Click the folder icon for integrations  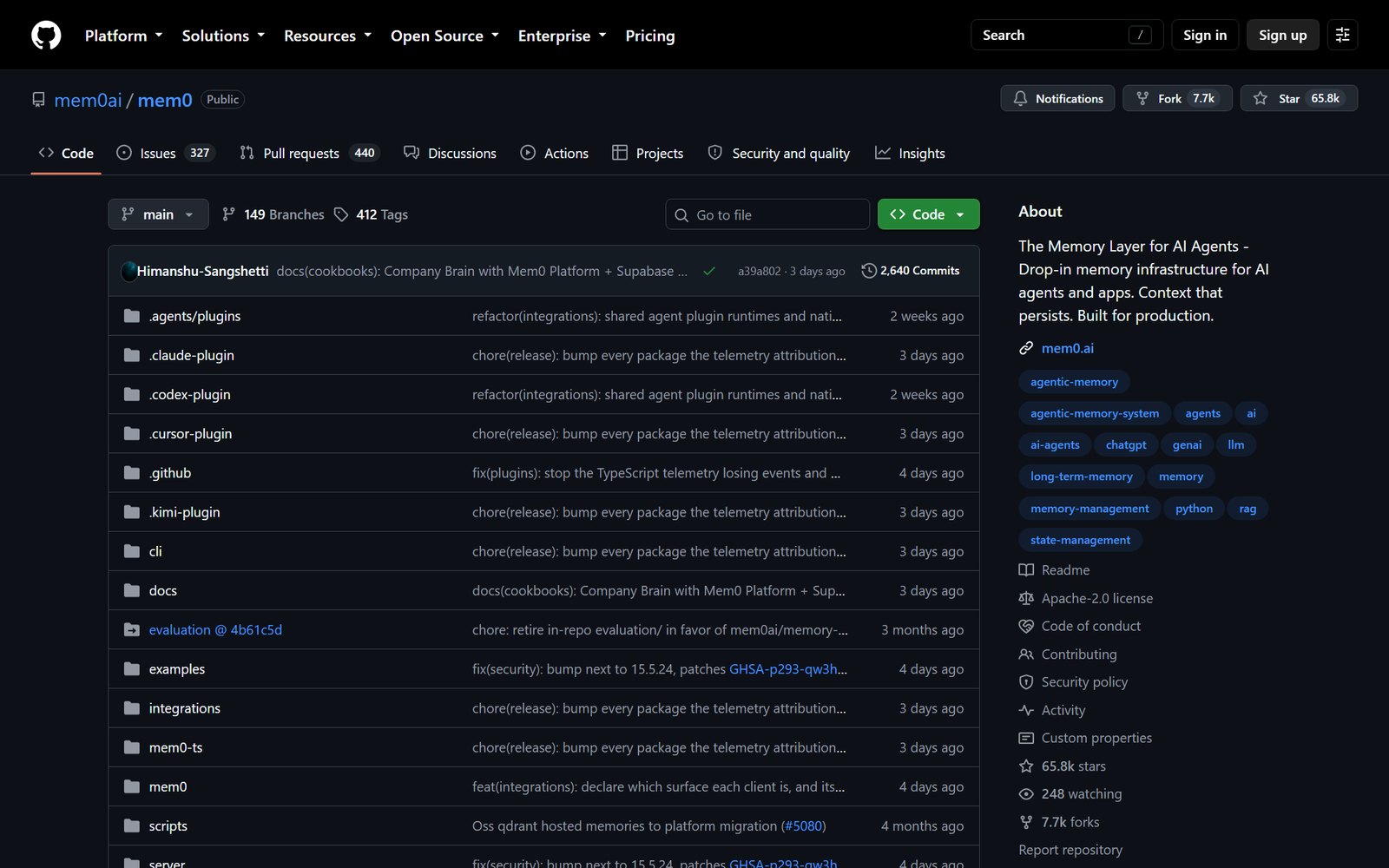pyautogui.click(x=132, y=708)
